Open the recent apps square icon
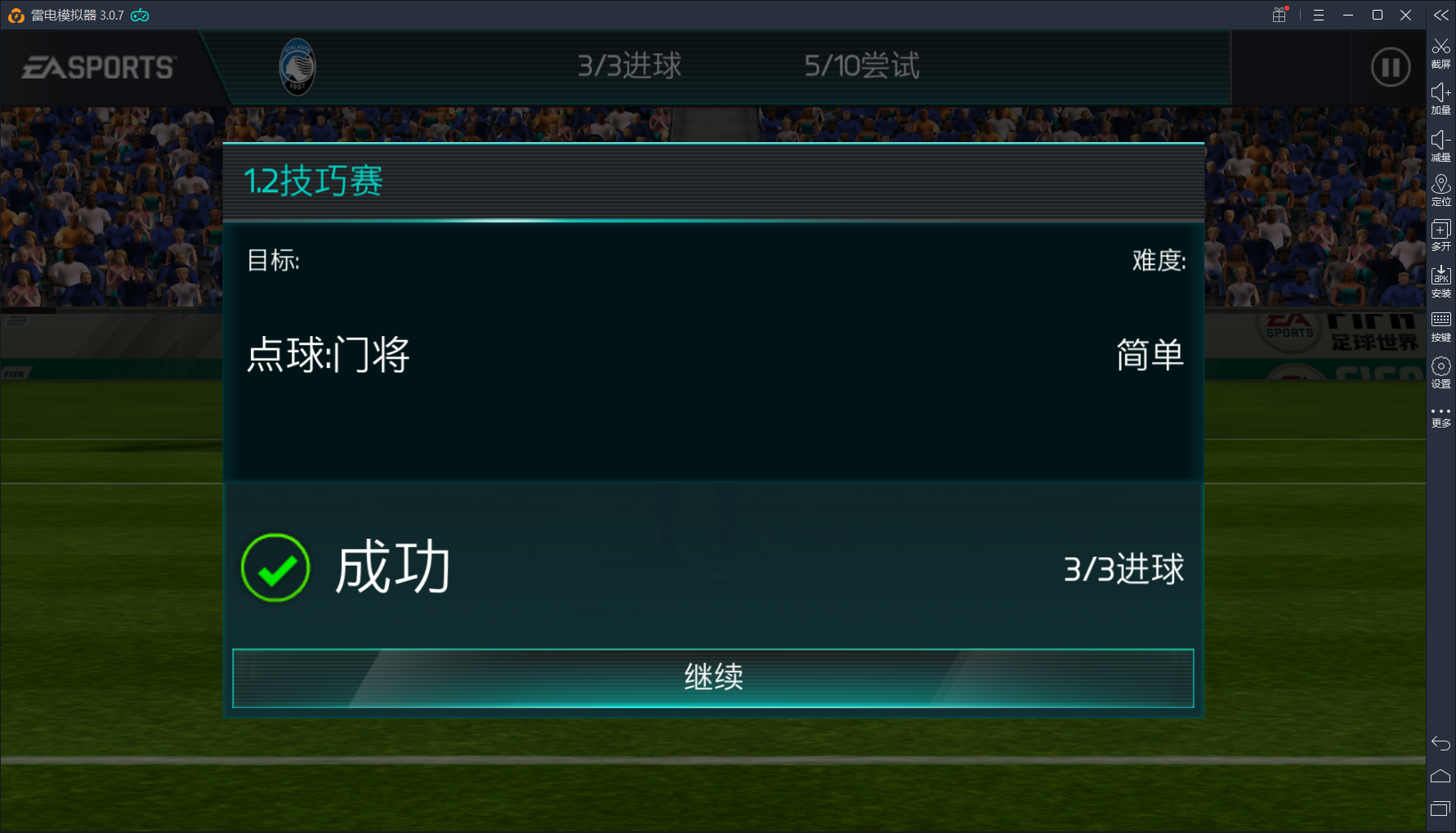The height and width of the screenshot is (833, 1456). [1440, 808]
